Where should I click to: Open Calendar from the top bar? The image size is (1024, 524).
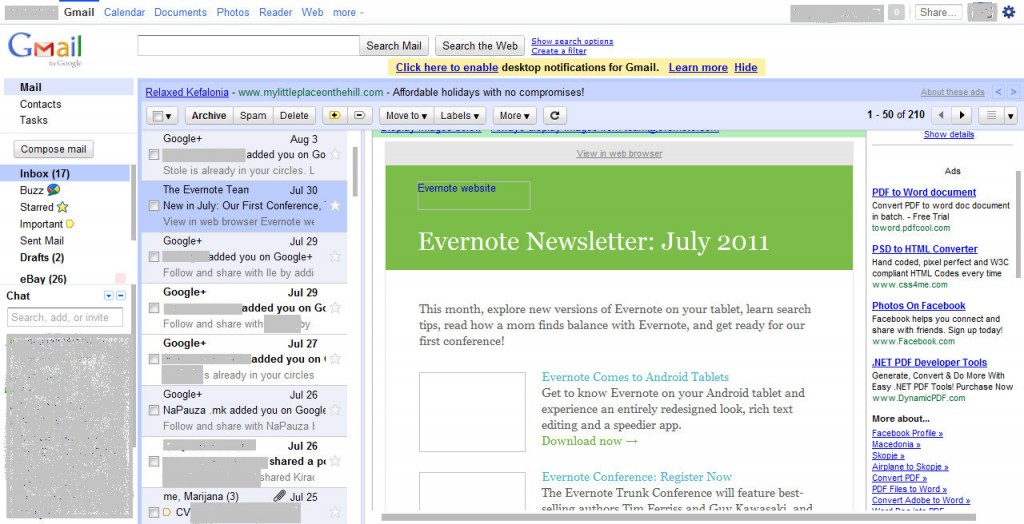[124, 12]
